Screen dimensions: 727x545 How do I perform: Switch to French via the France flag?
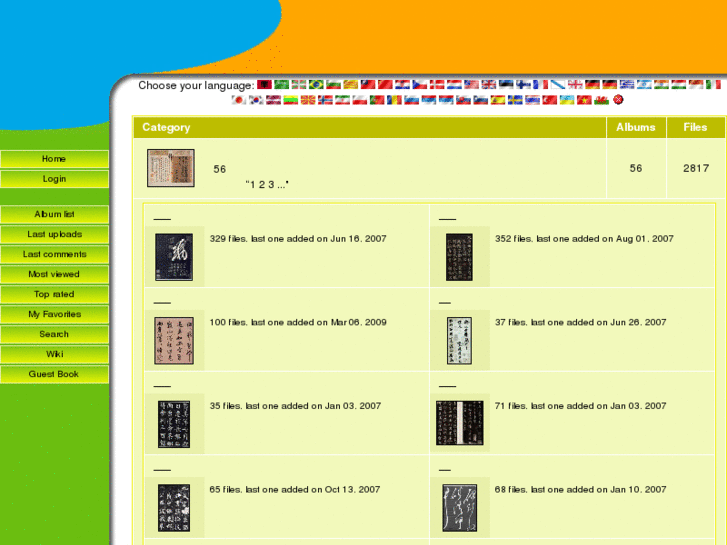(540, 84)
